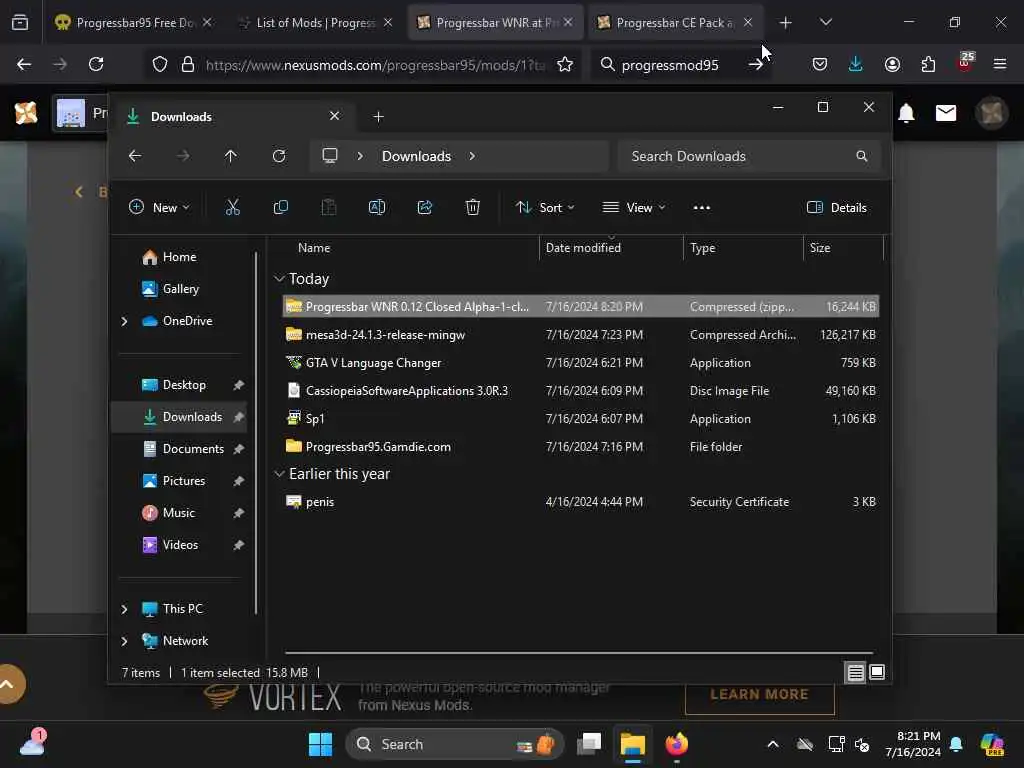This screenshot has width=1024, height=768.
Task: Bookmark this page with the star icon
Action: coord(565,64)
